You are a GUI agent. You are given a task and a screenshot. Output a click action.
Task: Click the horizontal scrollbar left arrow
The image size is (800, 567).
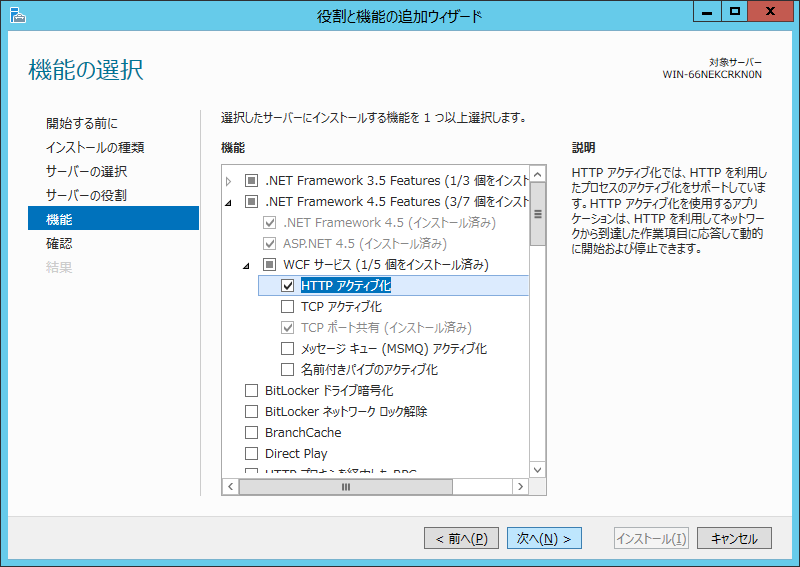(229, 487)
